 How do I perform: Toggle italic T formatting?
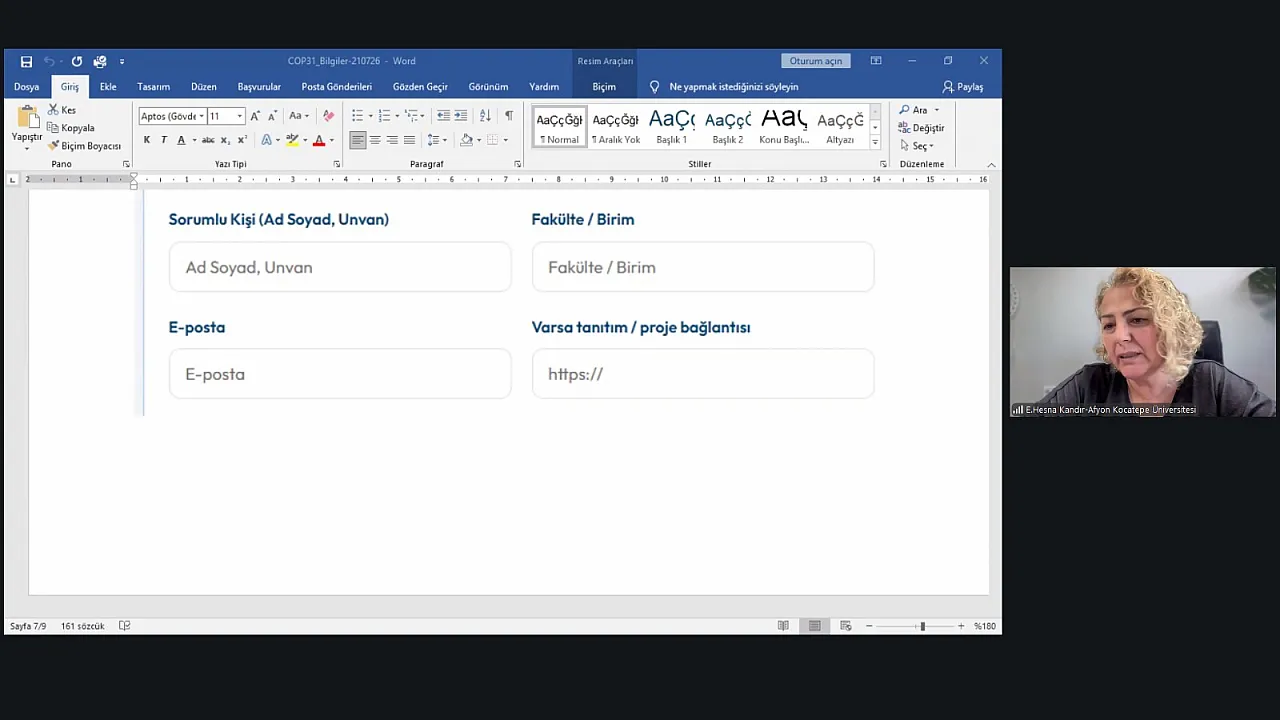point(164,140)
